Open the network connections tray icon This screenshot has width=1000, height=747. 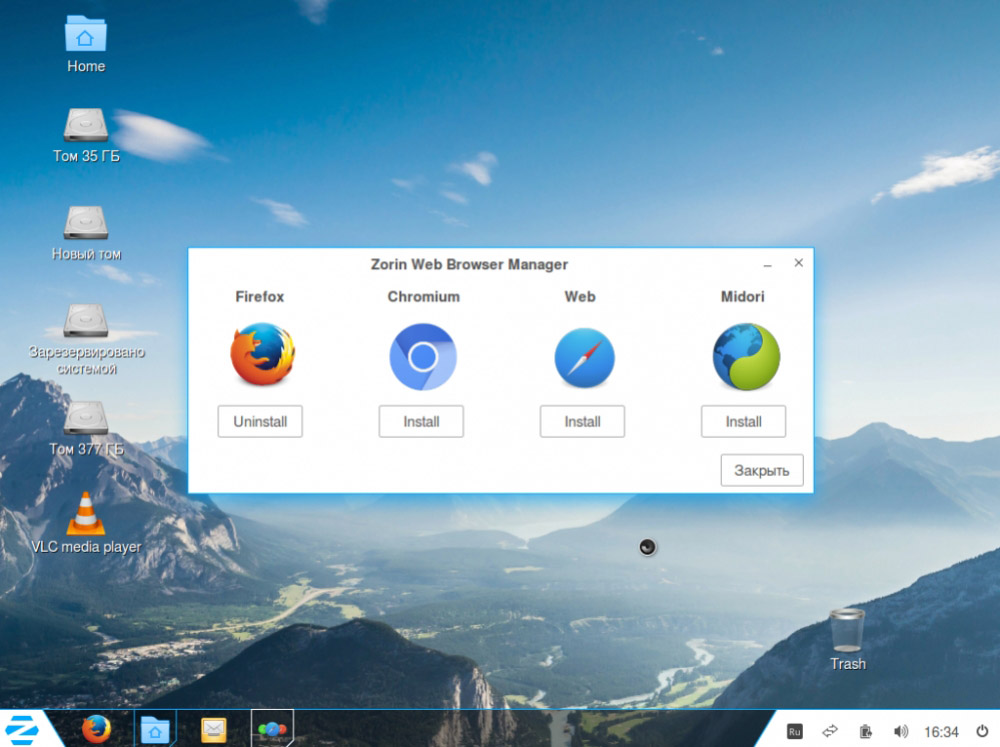tap(830, 731)
